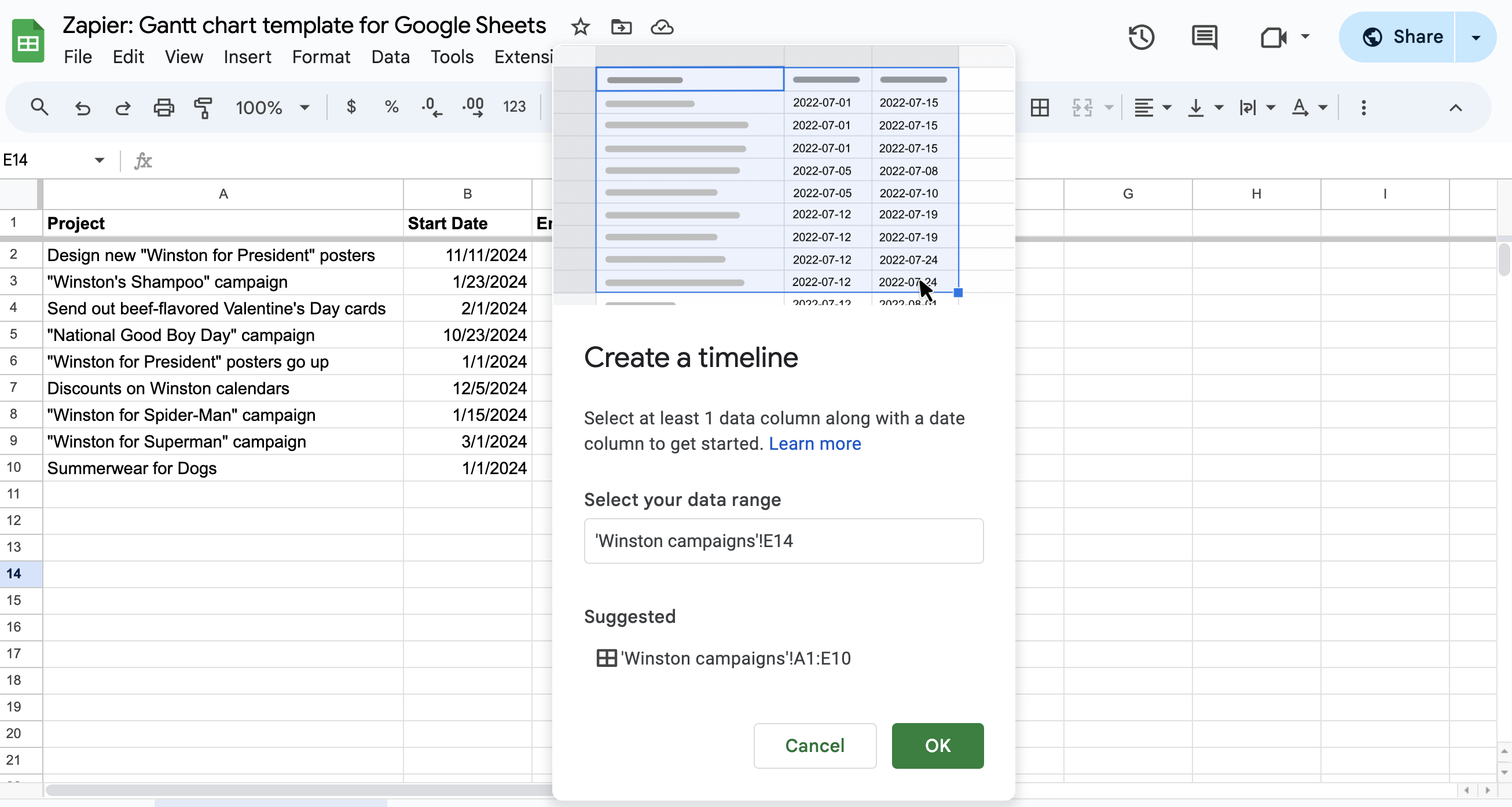This screenshot has height=807, width=1512.
Task: Click the merge cells icon
Action: click(1082, 108)
